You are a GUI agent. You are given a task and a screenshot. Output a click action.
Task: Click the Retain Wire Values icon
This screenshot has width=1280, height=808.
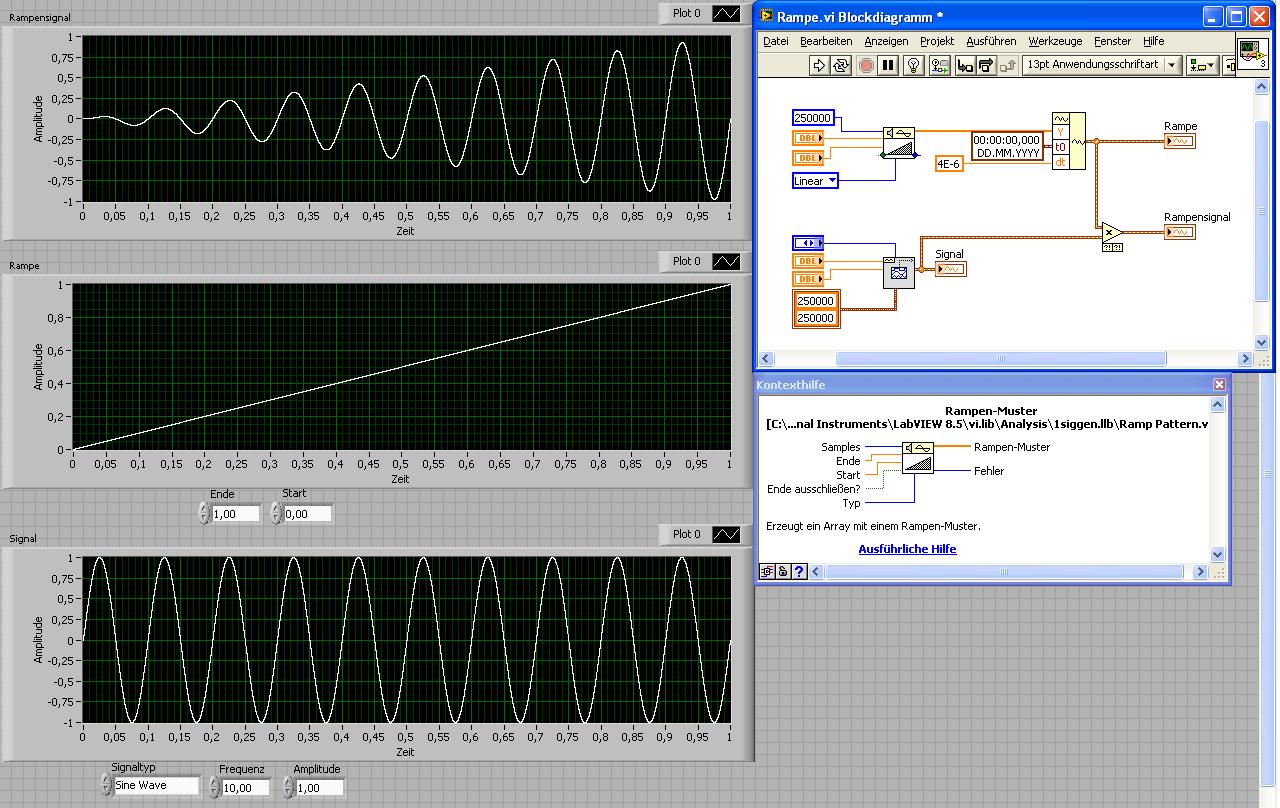[939, 66]
